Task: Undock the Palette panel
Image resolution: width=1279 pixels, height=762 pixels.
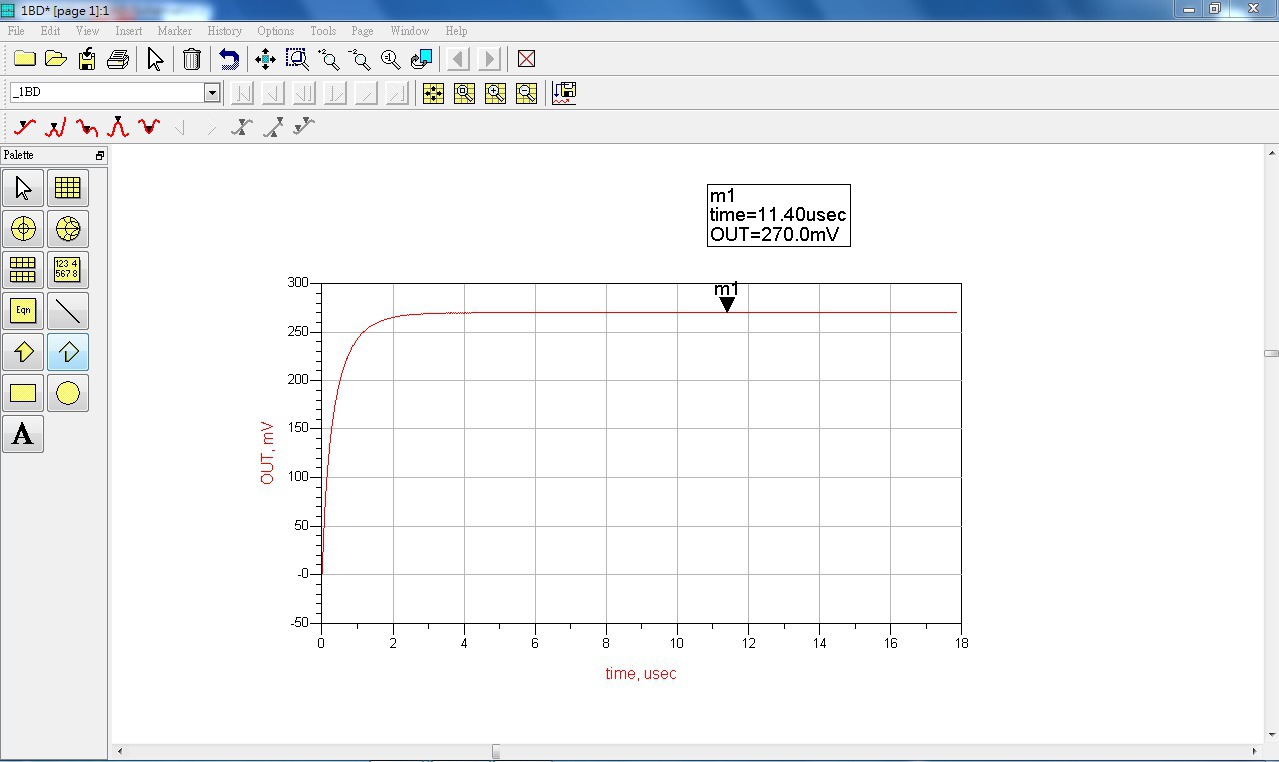Action: pos(100,156)
